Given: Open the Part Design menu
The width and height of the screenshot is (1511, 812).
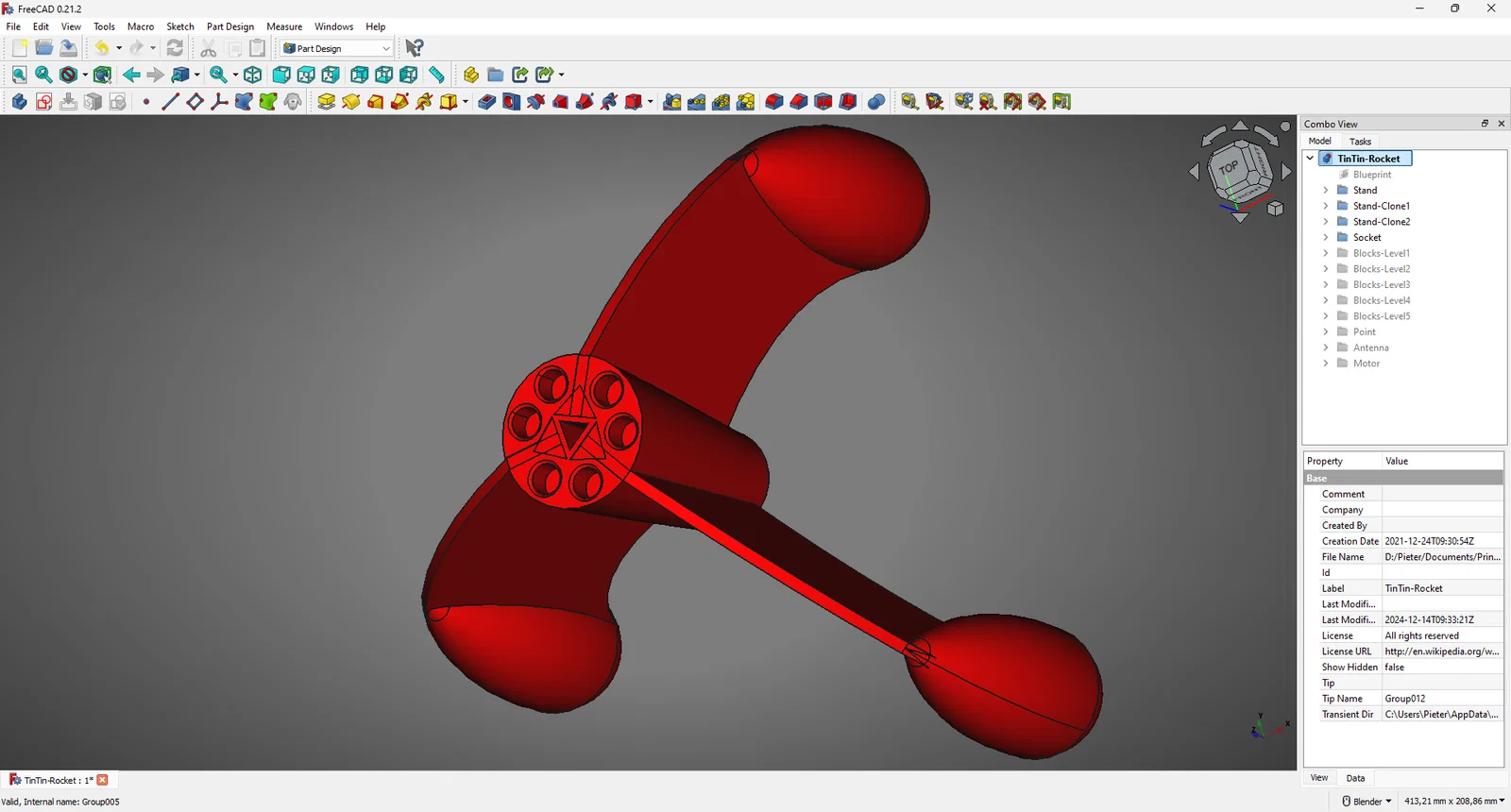Looking at the screenshot, I should coord(230,26).
